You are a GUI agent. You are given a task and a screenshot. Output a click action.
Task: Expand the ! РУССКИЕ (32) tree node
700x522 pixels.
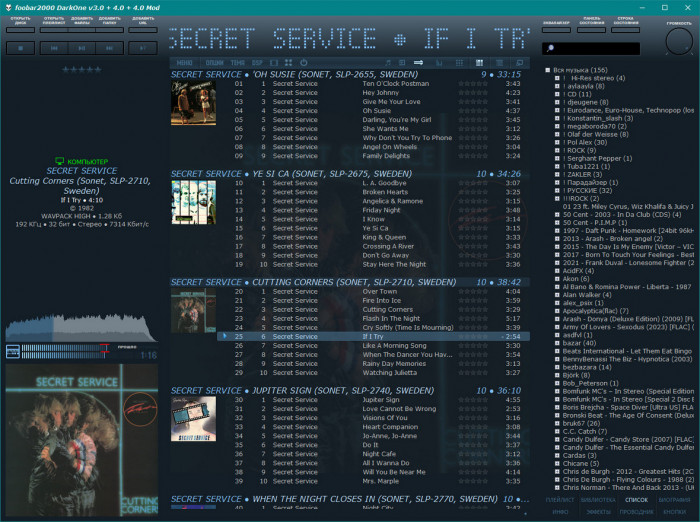(557, 191)
